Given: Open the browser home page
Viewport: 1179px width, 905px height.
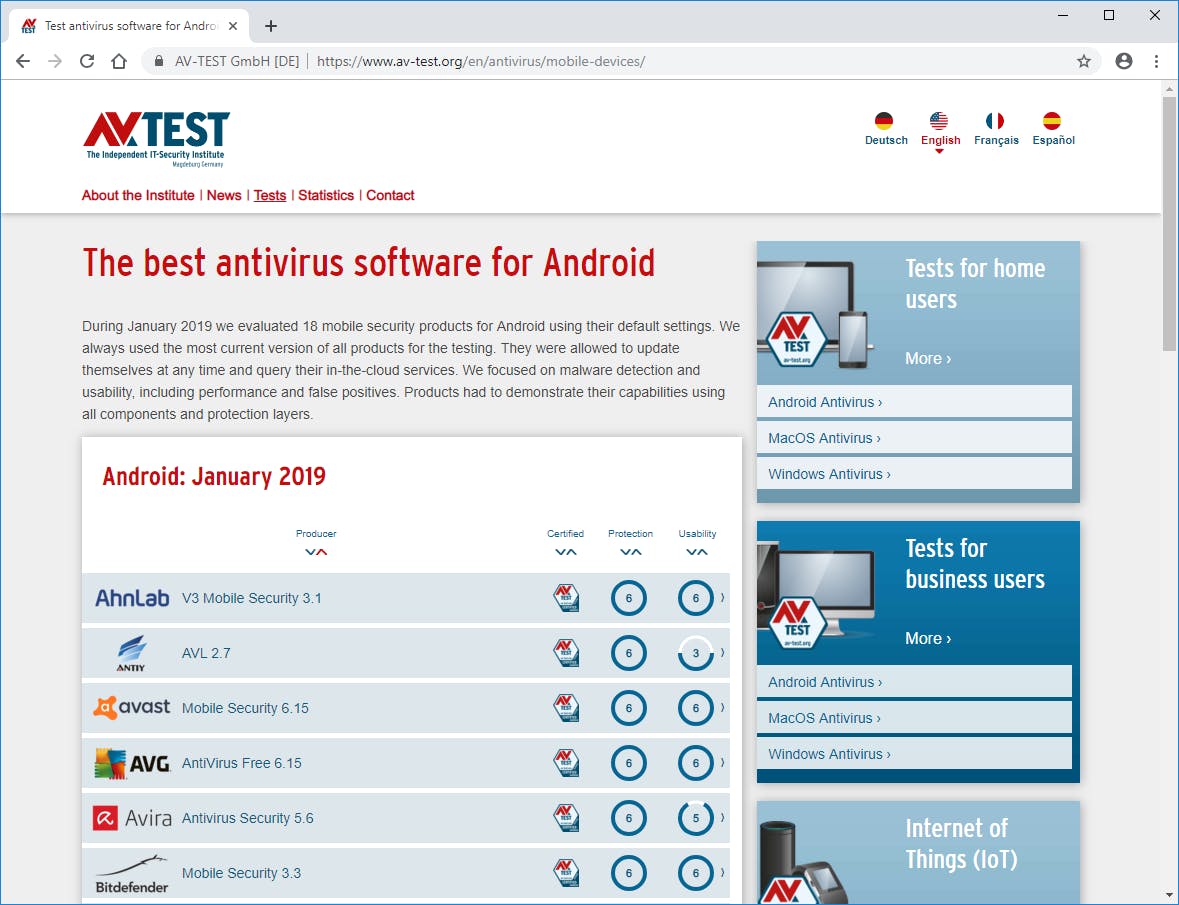Looking at the screenshot, I should (119, 61).
